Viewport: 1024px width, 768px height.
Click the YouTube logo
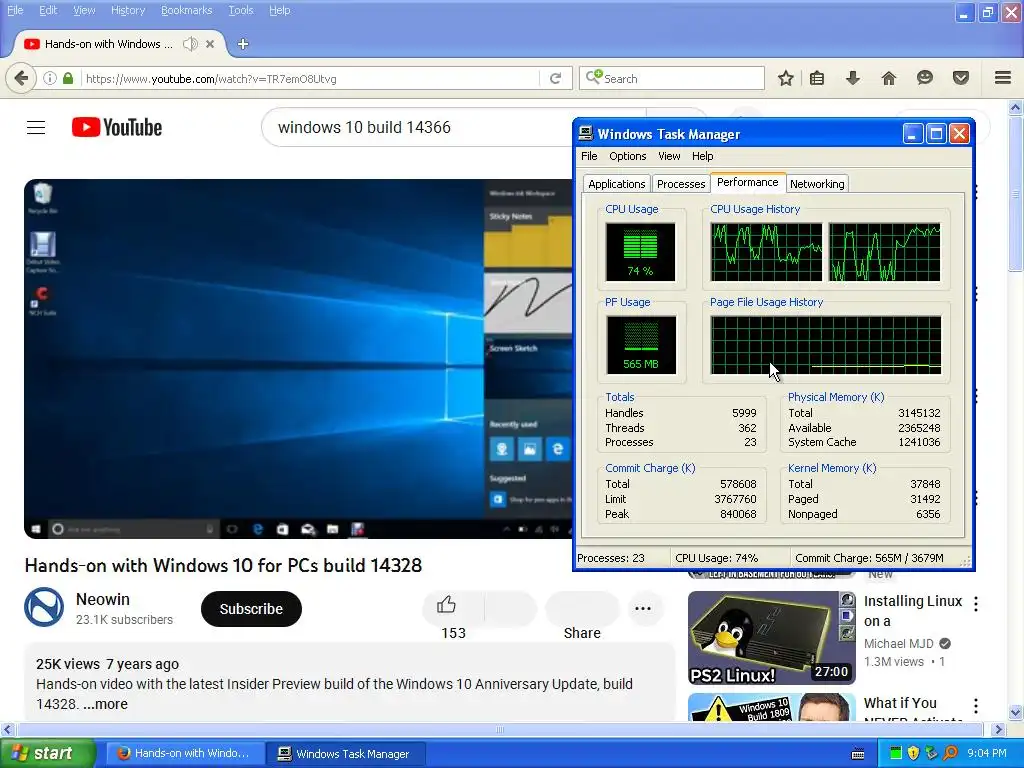(117, 127)
